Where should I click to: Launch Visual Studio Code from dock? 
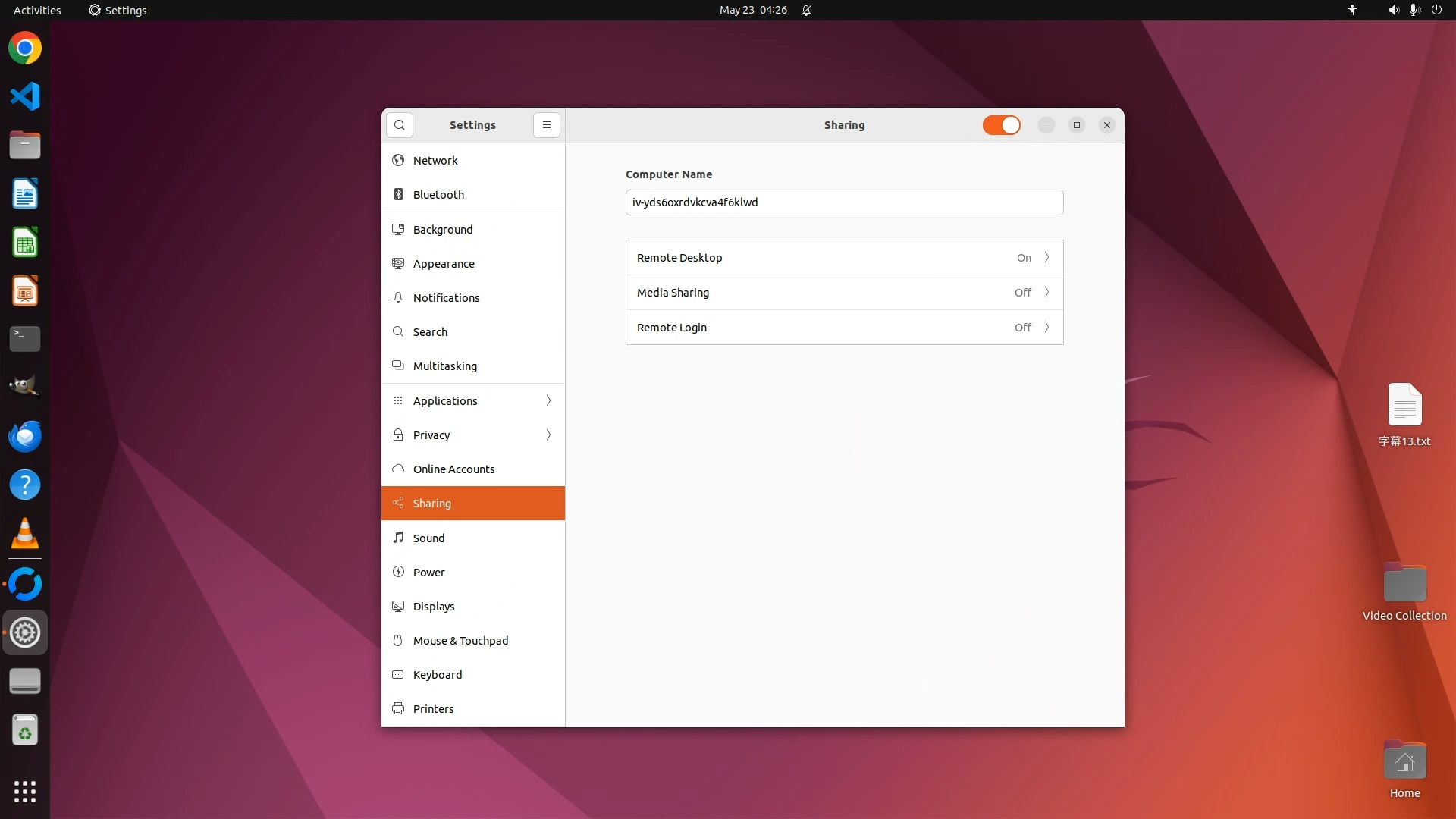coord(25,96)
